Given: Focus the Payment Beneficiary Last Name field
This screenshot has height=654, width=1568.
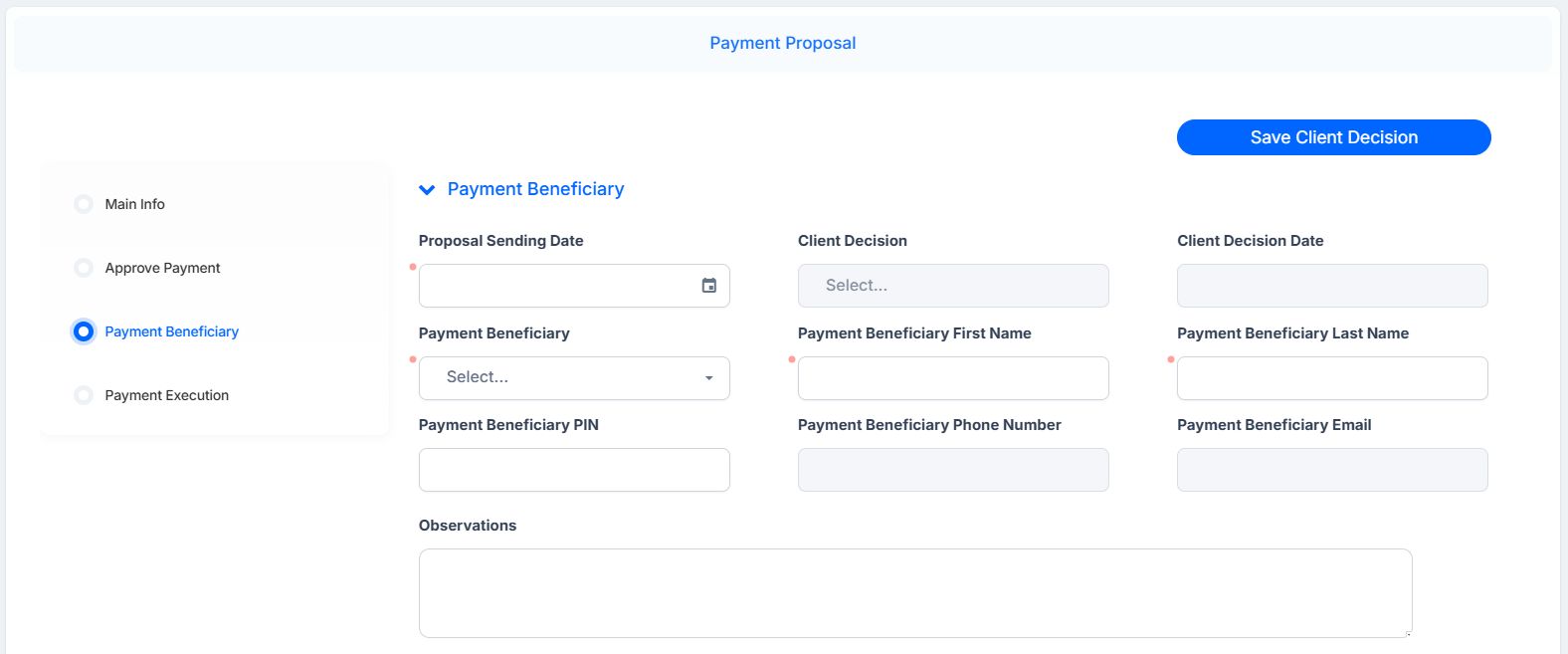Looking at the screenshot, I should (x=1332, y=378).
